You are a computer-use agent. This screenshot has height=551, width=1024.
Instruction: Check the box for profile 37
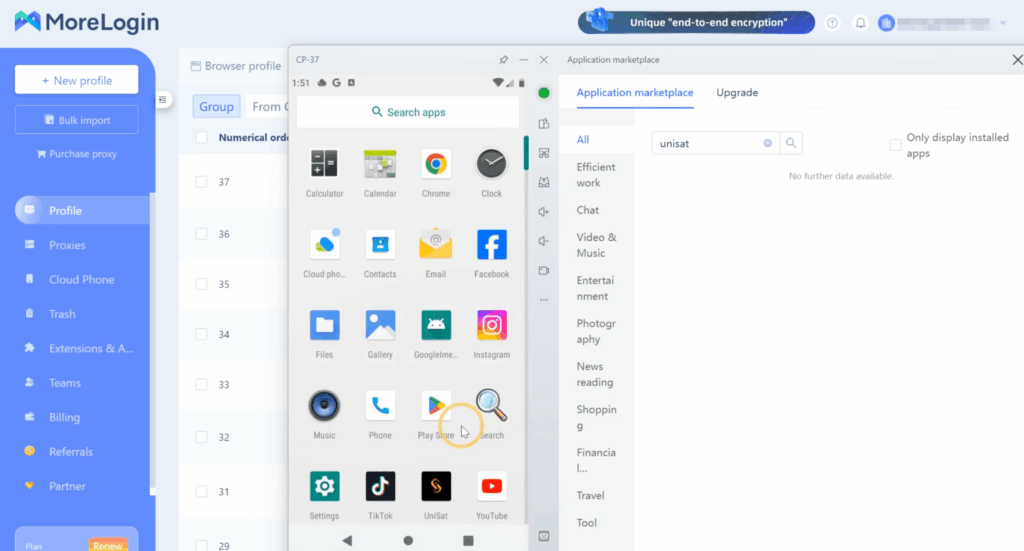[201, 182]
